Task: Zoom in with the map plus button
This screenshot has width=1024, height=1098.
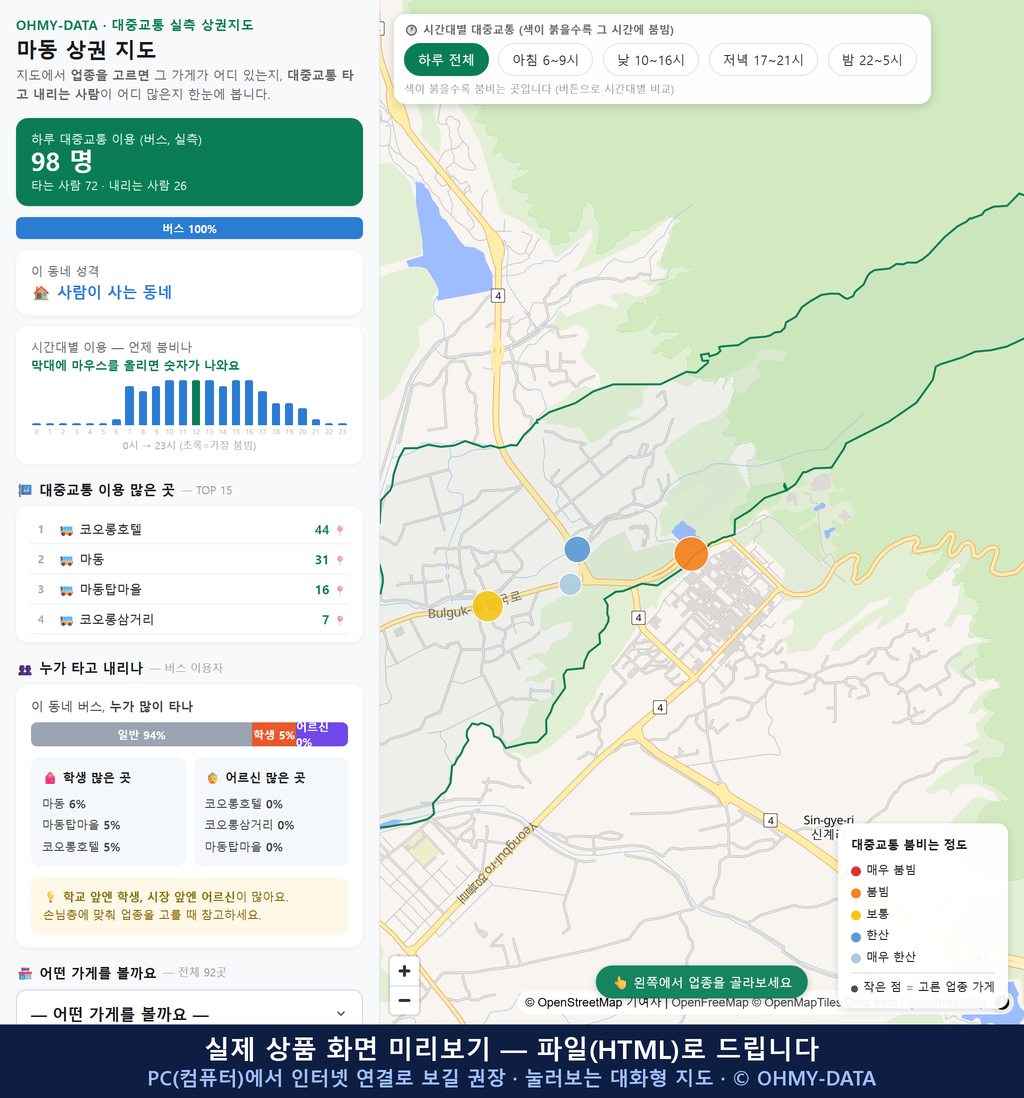Action: (404, 971)
